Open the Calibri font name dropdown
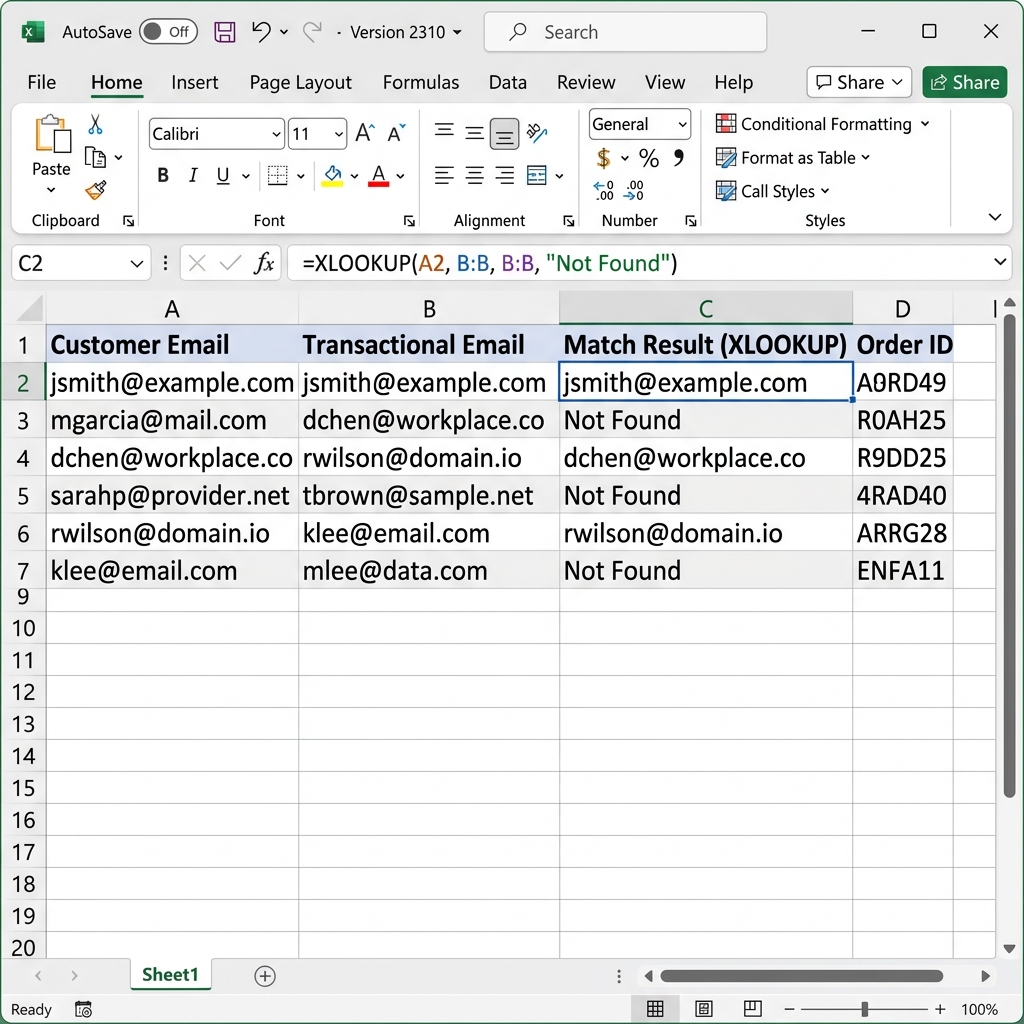This screenshot has height=1024, width=1024. (x=276, y=135)
